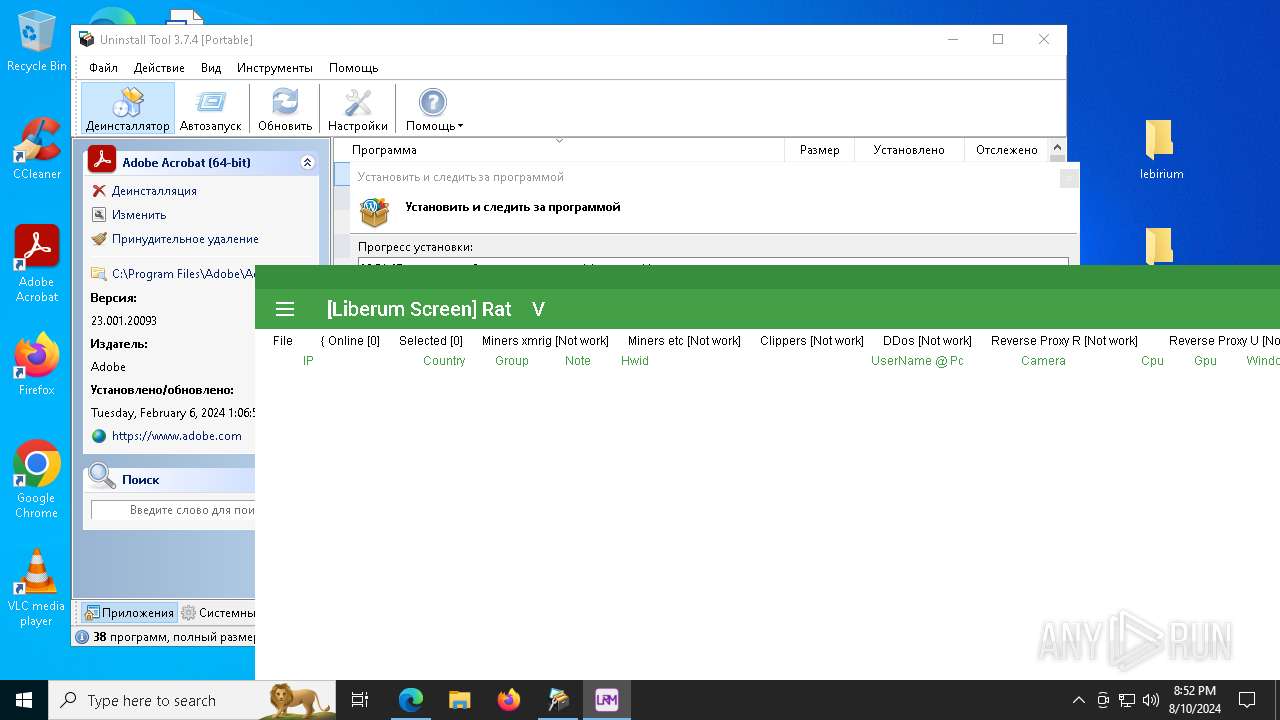Click the taskbar search box
1280x720 pixels.
click(x=192, y=700)
